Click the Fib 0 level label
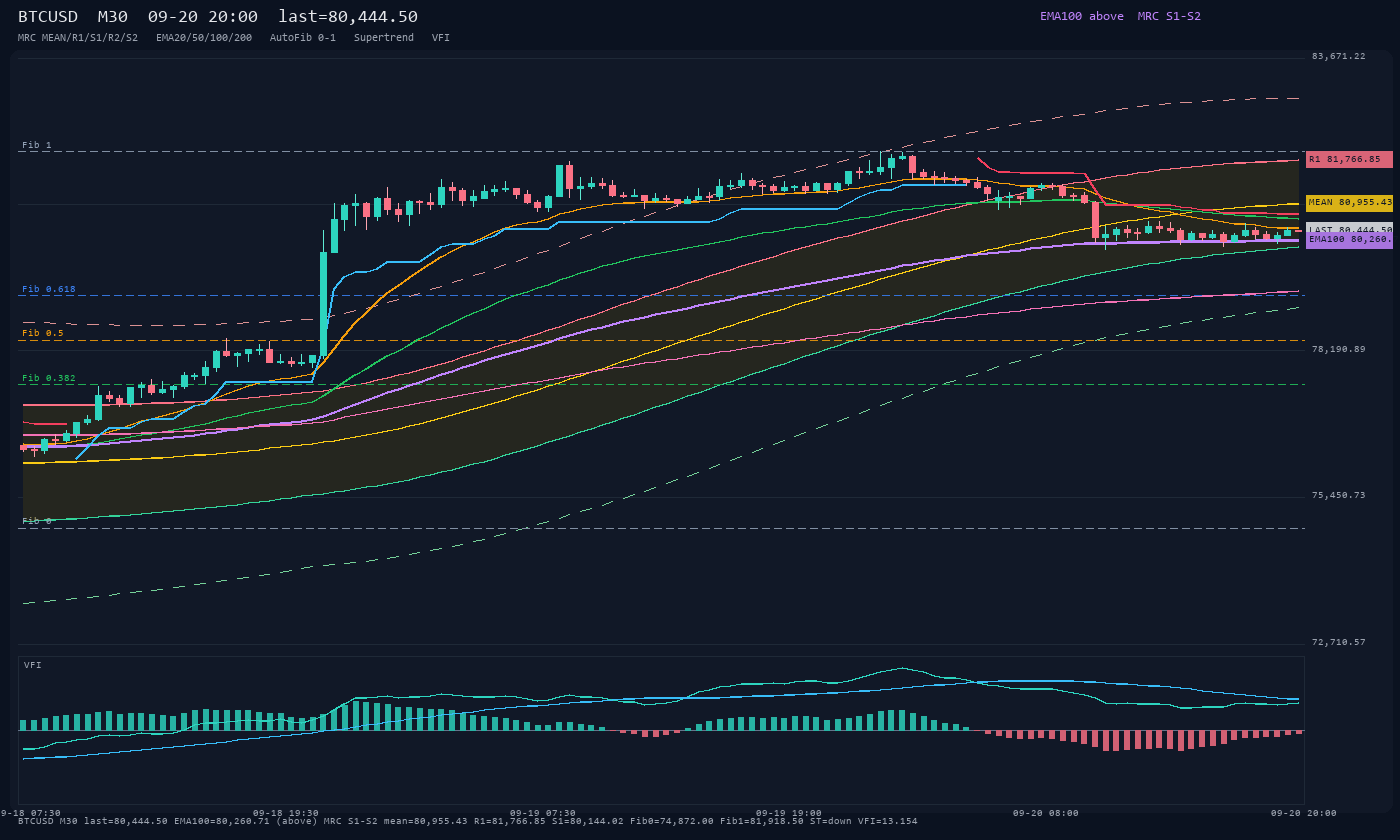 [x=37, y=521]
